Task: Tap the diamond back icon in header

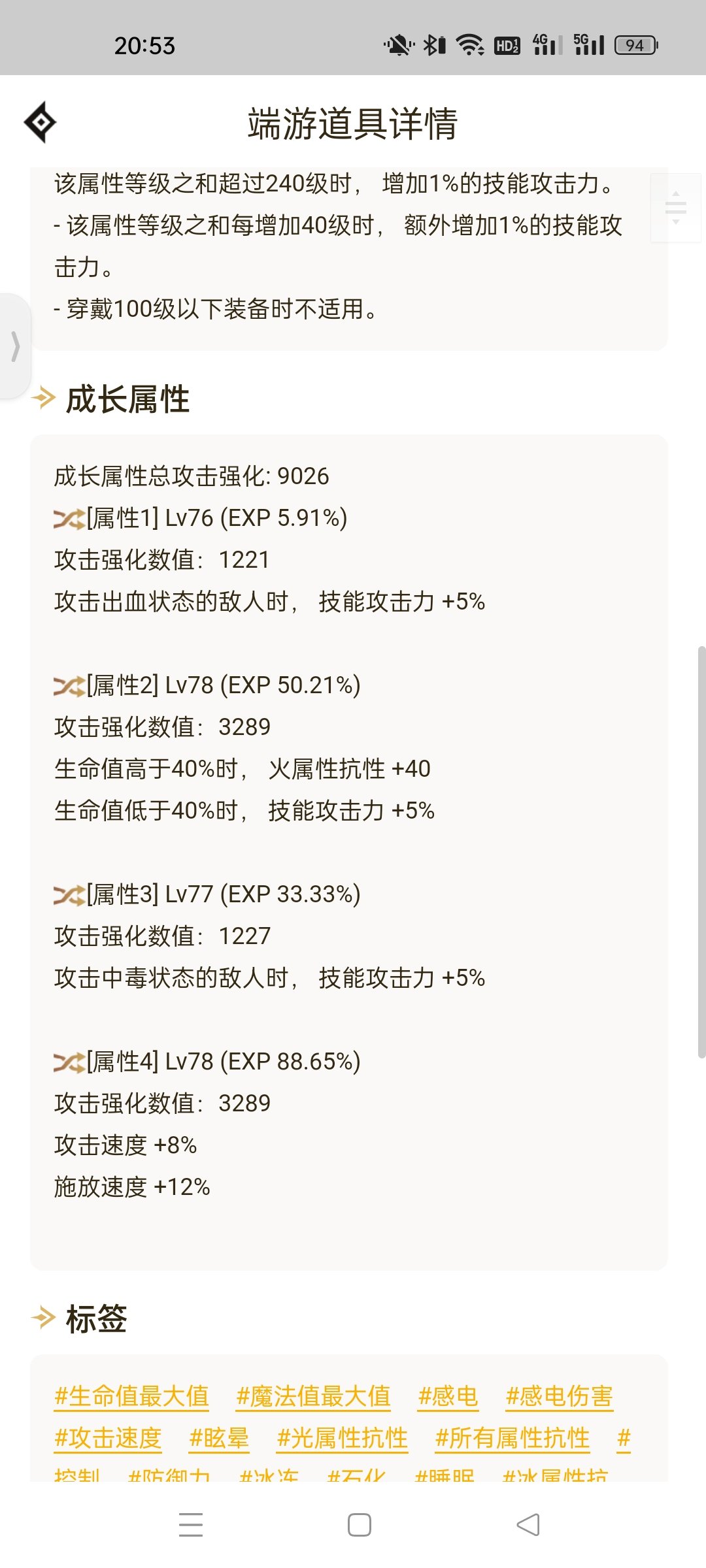Action: coord(40,122)
